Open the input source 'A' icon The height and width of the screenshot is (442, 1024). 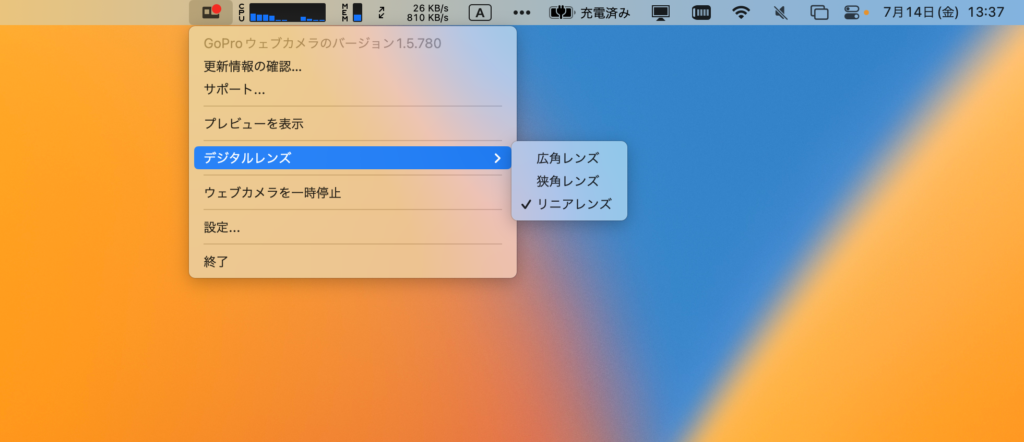480,13
